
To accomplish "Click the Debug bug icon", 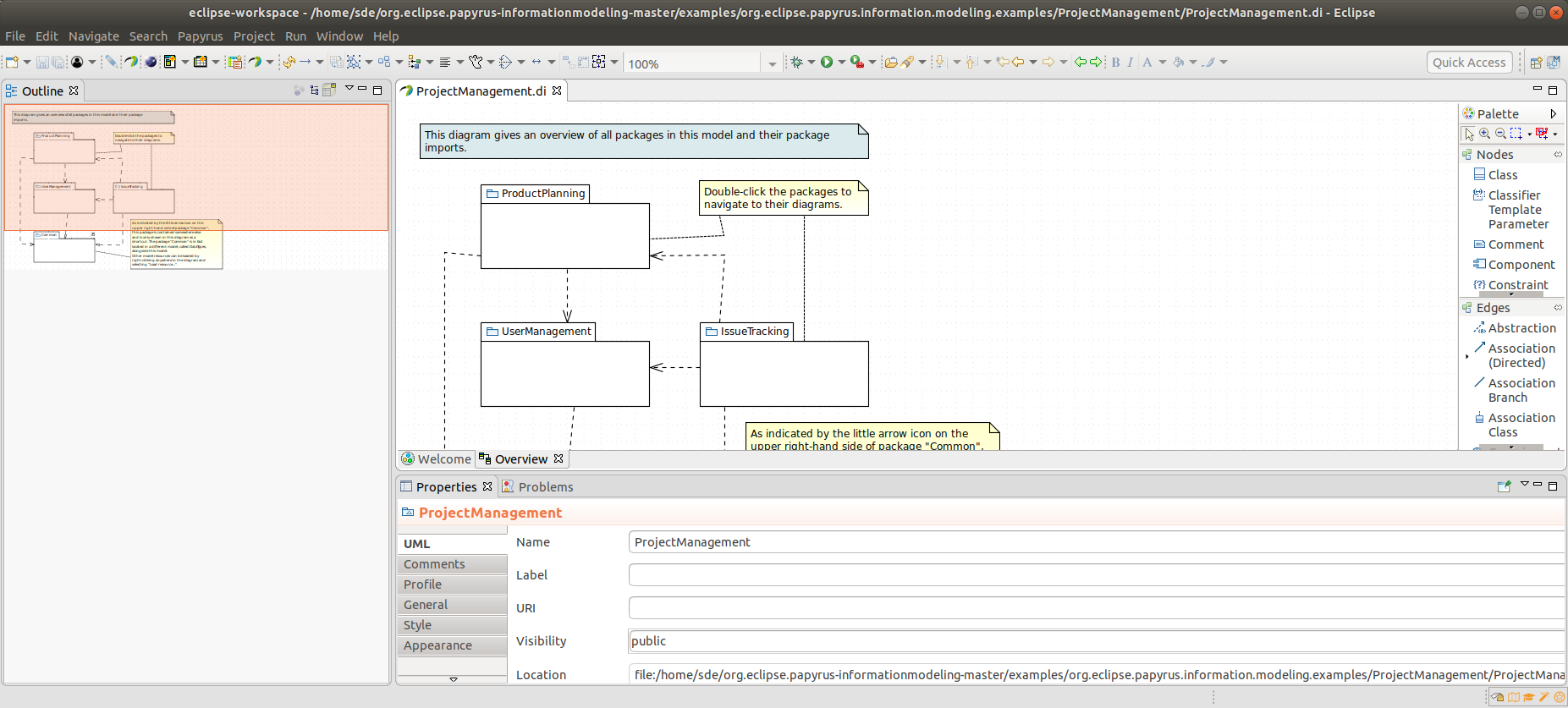I will pos(796,62).
